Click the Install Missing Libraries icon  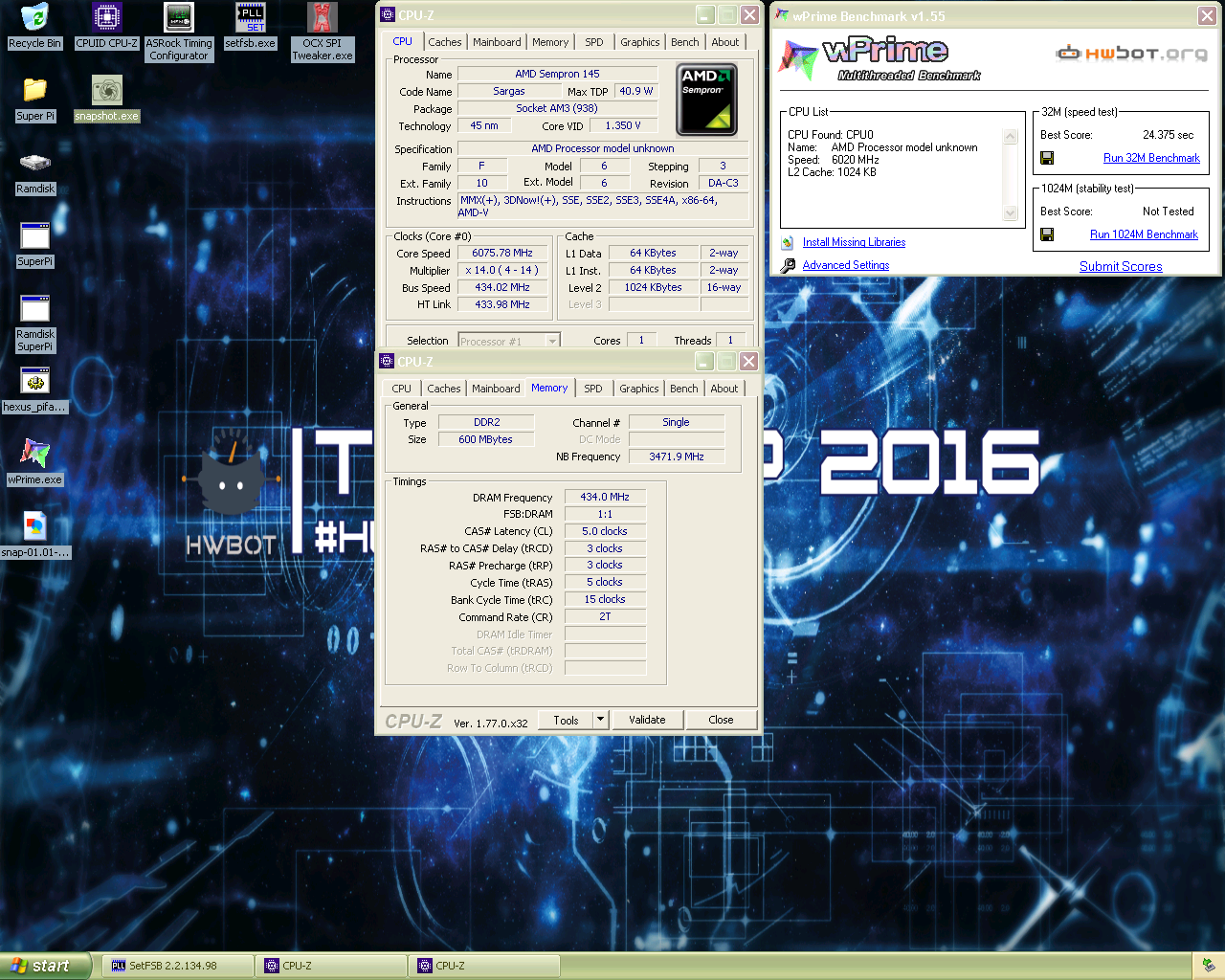pyautogui.click(x=788, y=243)
